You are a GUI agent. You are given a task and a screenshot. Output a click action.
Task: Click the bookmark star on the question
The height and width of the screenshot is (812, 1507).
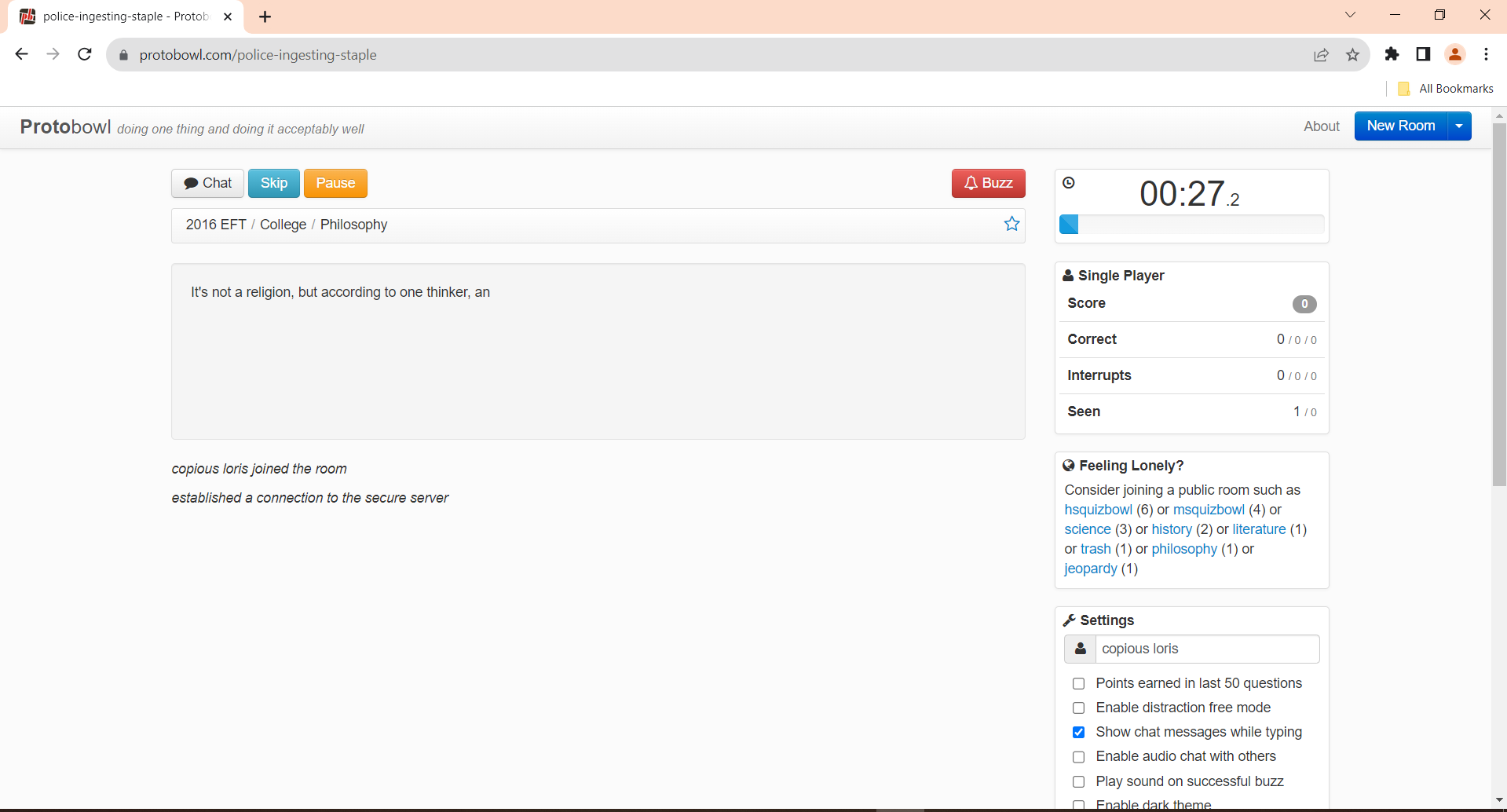click(1011, 224)
